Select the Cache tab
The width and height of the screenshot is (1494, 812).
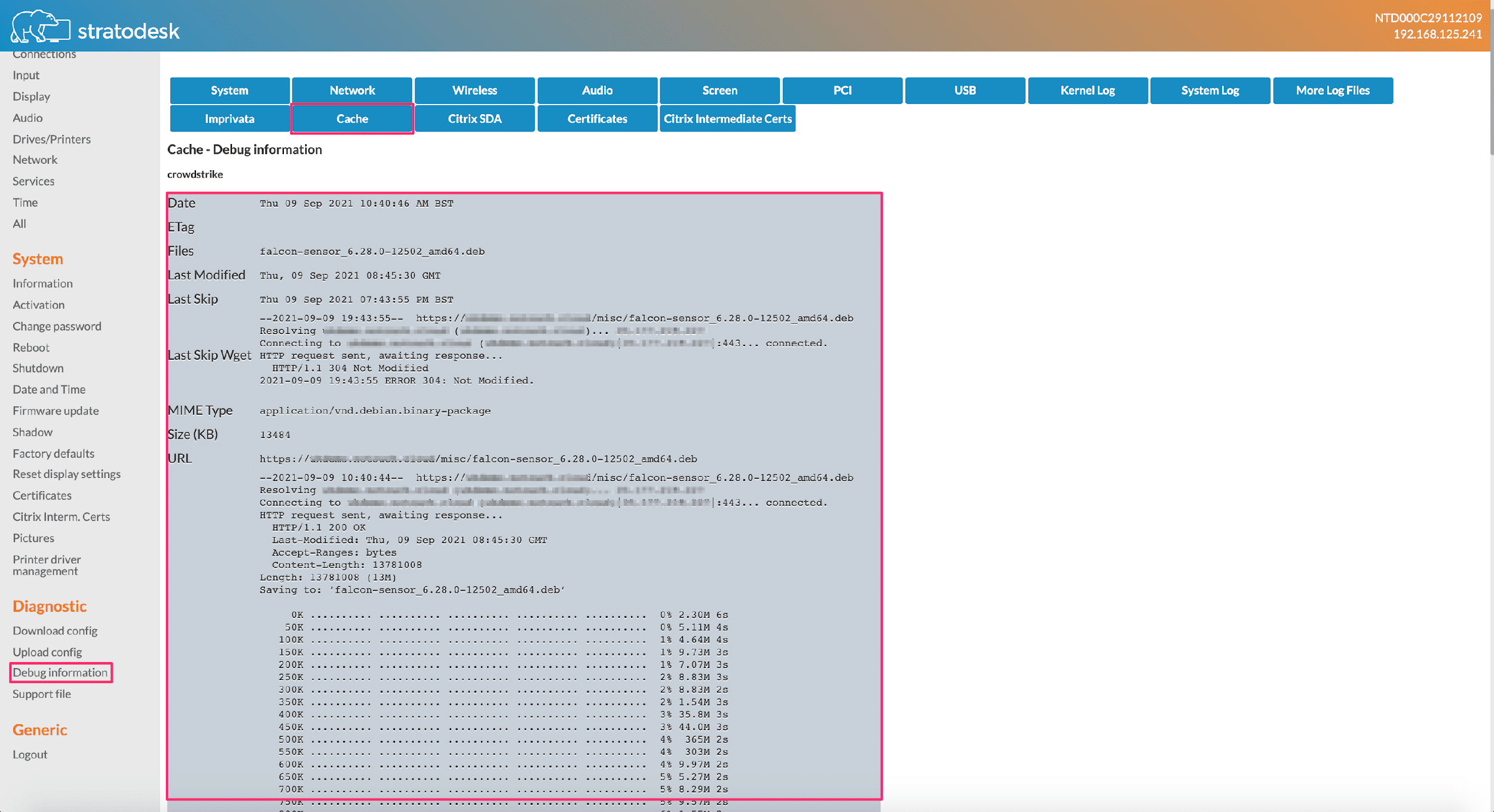pos(352,118)
